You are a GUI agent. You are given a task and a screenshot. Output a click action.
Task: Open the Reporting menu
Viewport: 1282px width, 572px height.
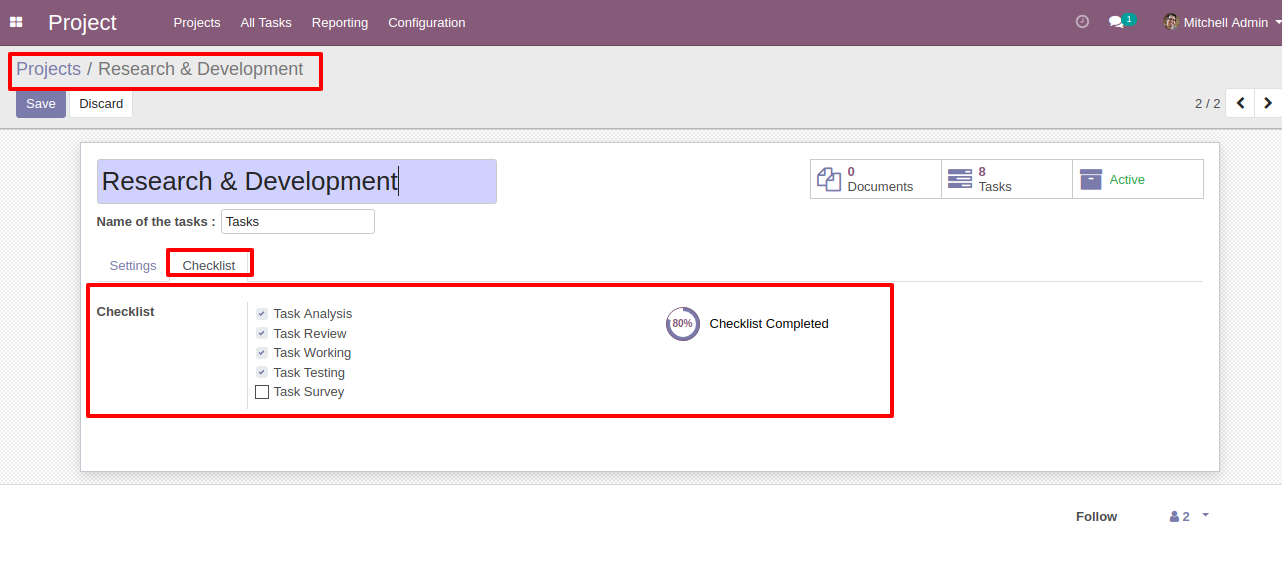click(x=340, y=22)
